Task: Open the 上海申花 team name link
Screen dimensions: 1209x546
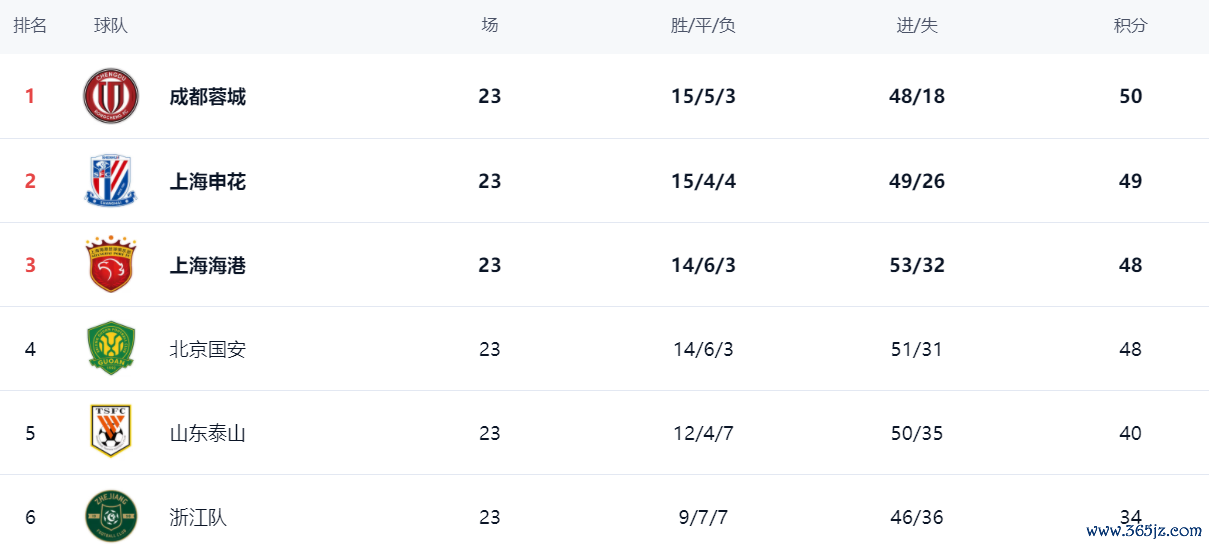Action: point(207,181)
